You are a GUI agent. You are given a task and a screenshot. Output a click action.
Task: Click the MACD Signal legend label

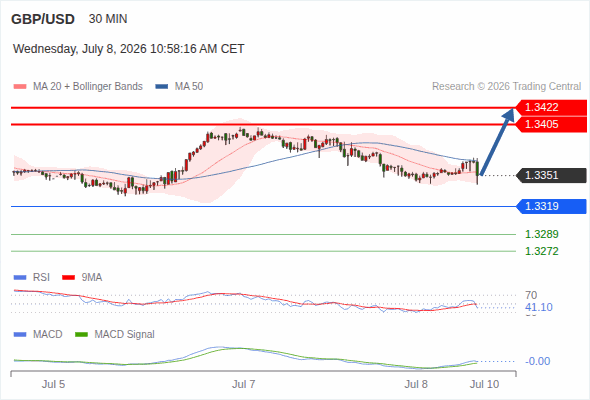[125, 334]
